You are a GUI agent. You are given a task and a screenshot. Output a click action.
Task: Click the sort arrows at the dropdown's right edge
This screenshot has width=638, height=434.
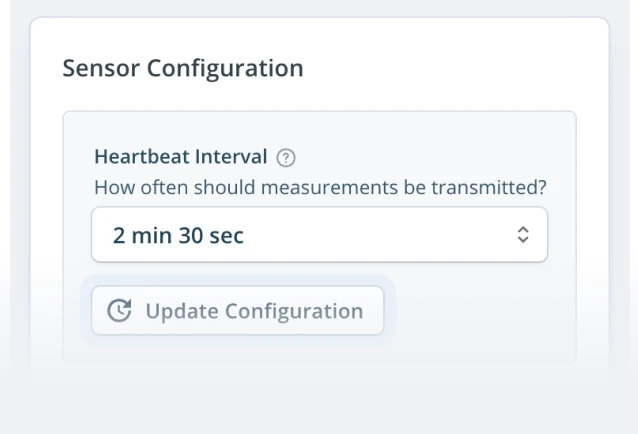[x=523, y=235]
